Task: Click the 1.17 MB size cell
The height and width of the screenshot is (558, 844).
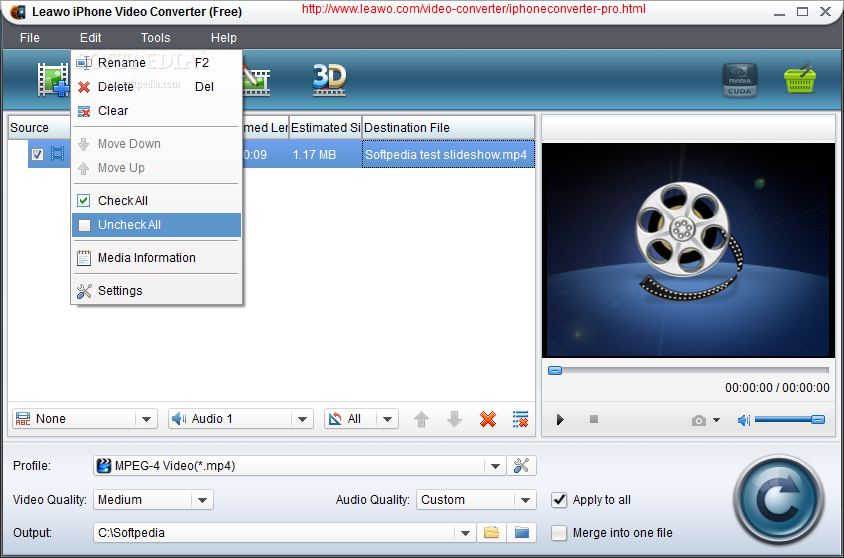Action: pyautogui.click(x=325, y=154)
